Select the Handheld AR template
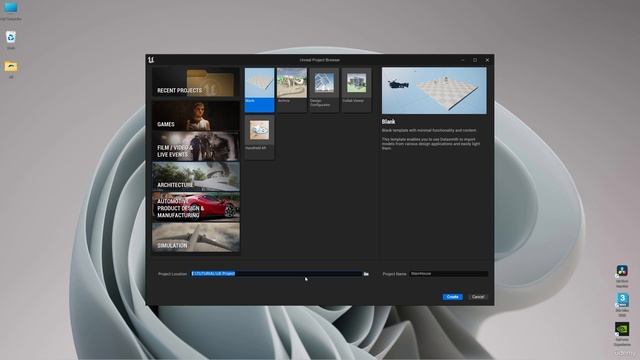The width and height of the screenshot is (640, 360). pyautogui.click(x=260, y=137)
